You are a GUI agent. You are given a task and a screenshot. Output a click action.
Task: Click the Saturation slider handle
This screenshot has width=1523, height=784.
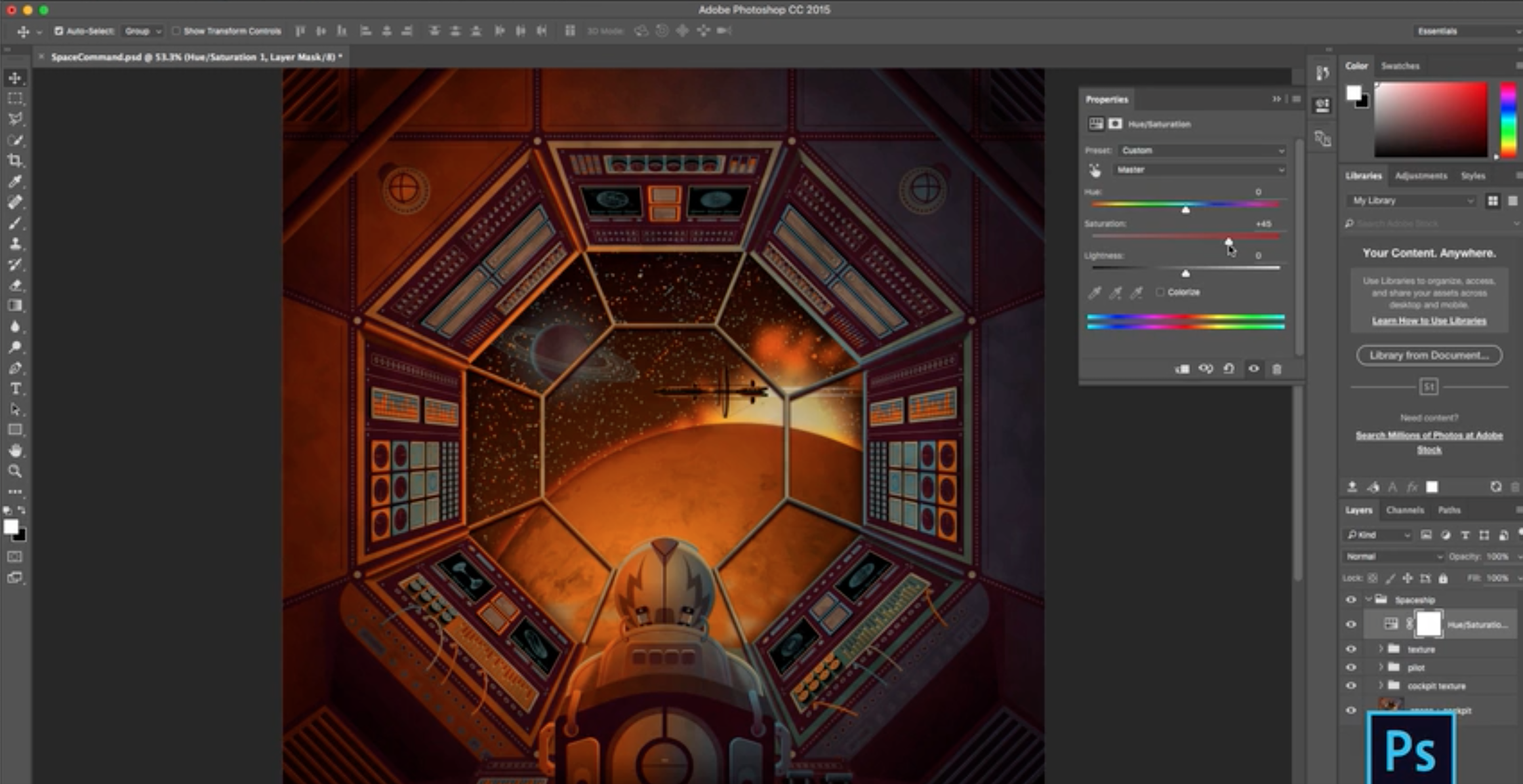coord(1229,242)
